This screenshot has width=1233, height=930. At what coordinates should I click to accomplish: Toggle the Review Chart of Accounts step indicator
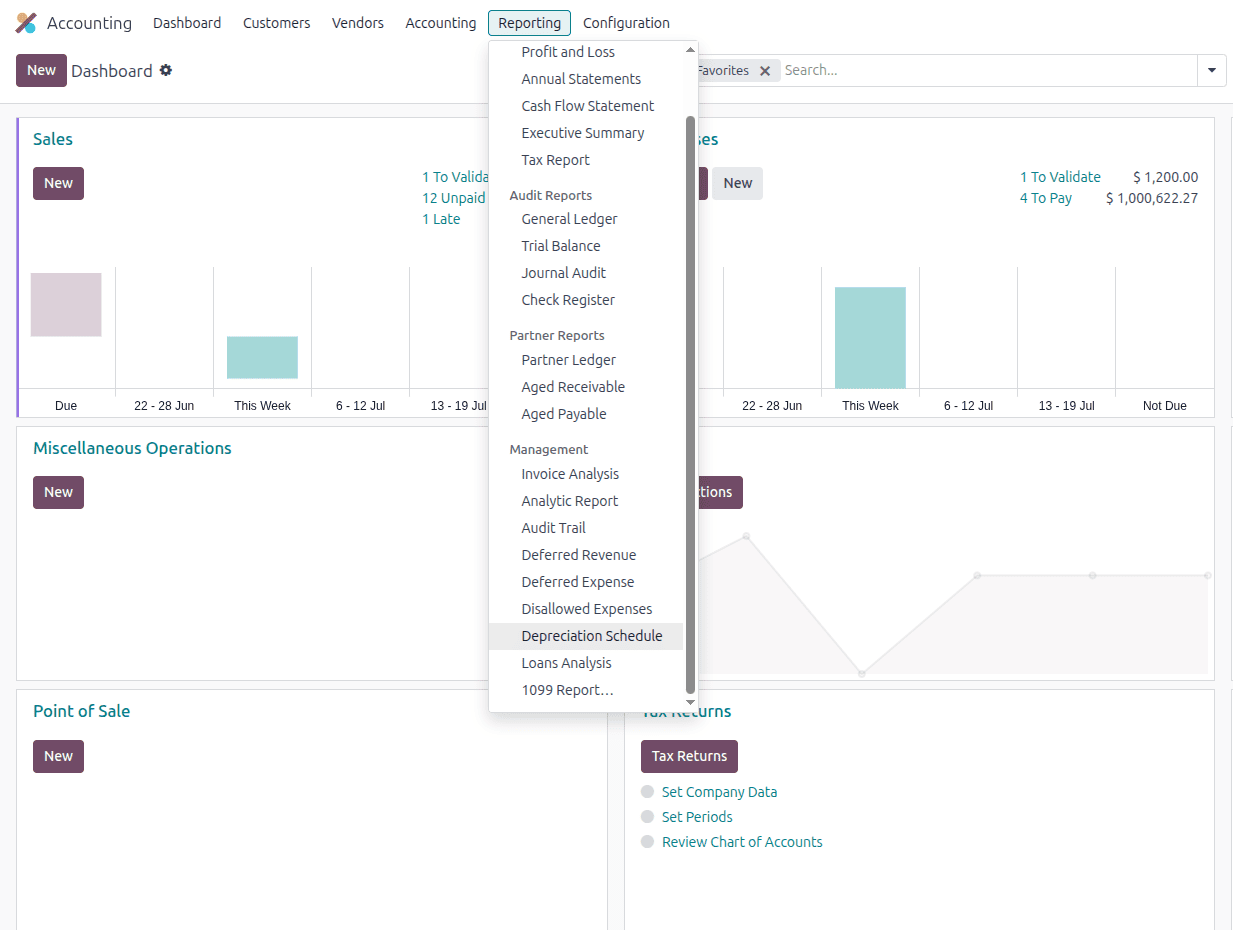click(647, 841)
